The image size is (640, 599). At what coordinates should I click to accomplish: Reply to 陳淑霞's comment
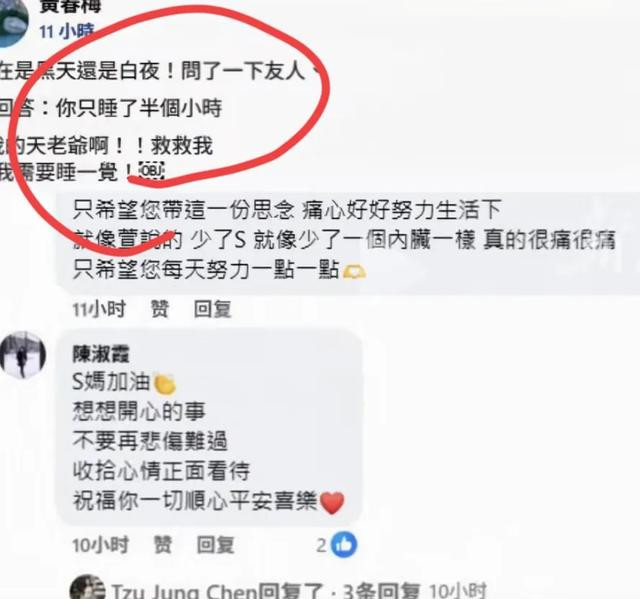(x=216, y=545)
